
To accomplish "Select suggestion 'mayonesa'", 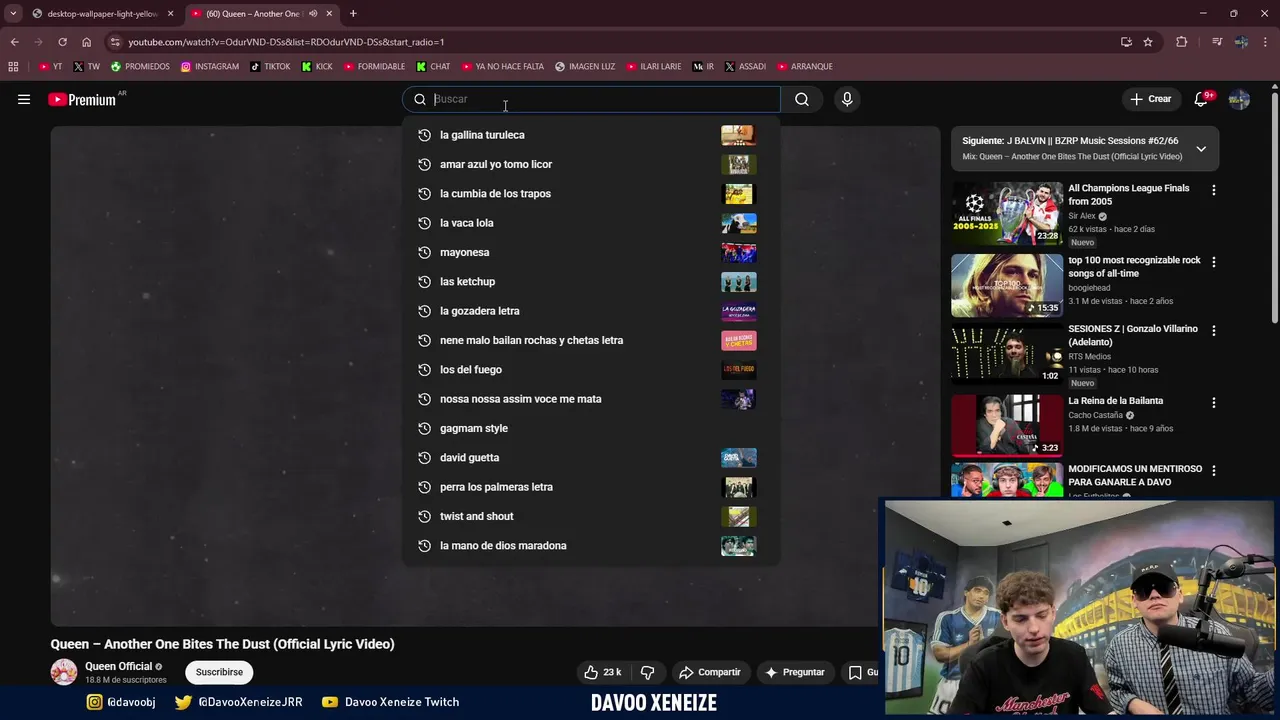I will pos(591,252).
